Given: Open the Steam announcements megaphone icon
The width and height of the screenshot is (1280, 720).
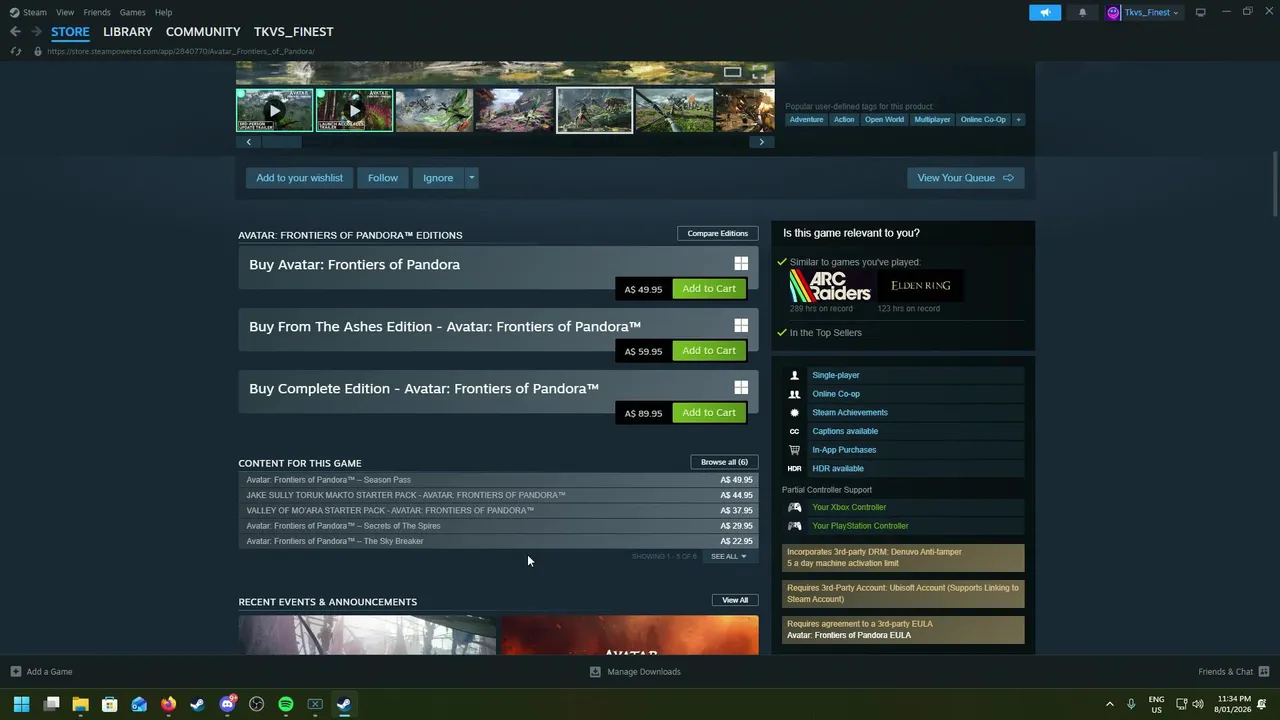Looking at the screenshot, I should tap(1045, 12).
